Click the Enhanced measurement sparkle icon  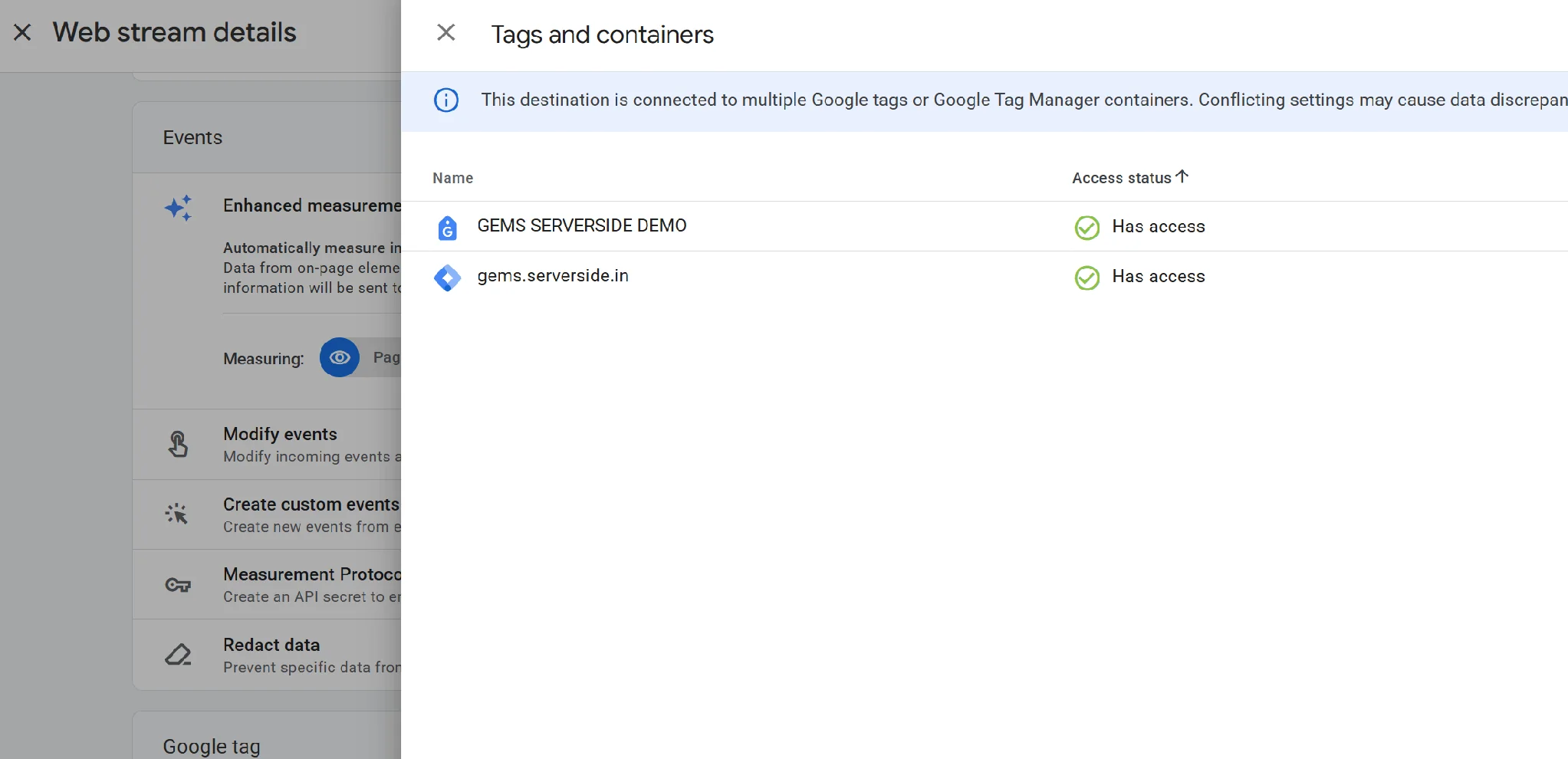click(178, 208)
